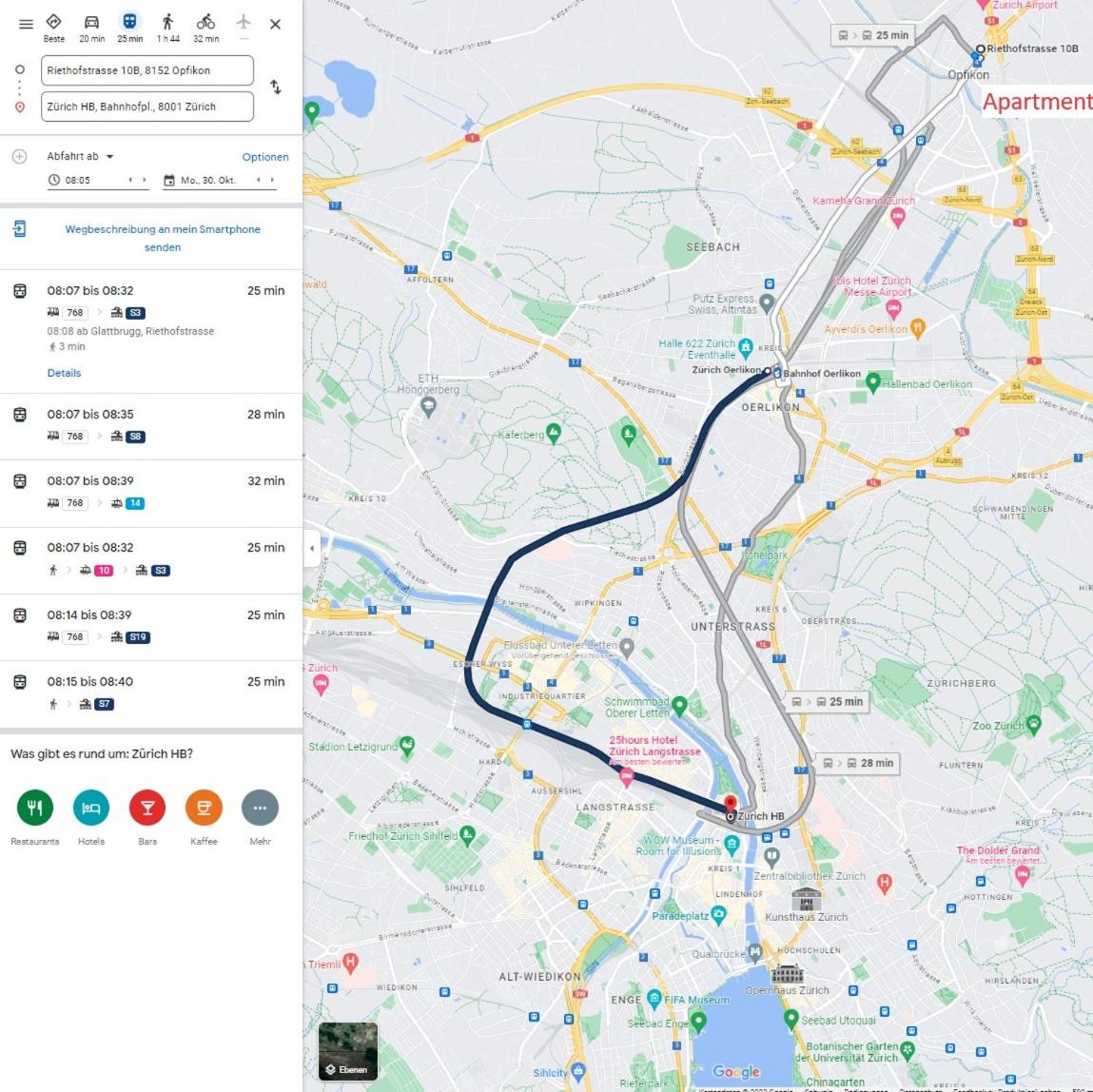Click the 25hours Hotel Langstrasse marker

(x=627, y=778)
